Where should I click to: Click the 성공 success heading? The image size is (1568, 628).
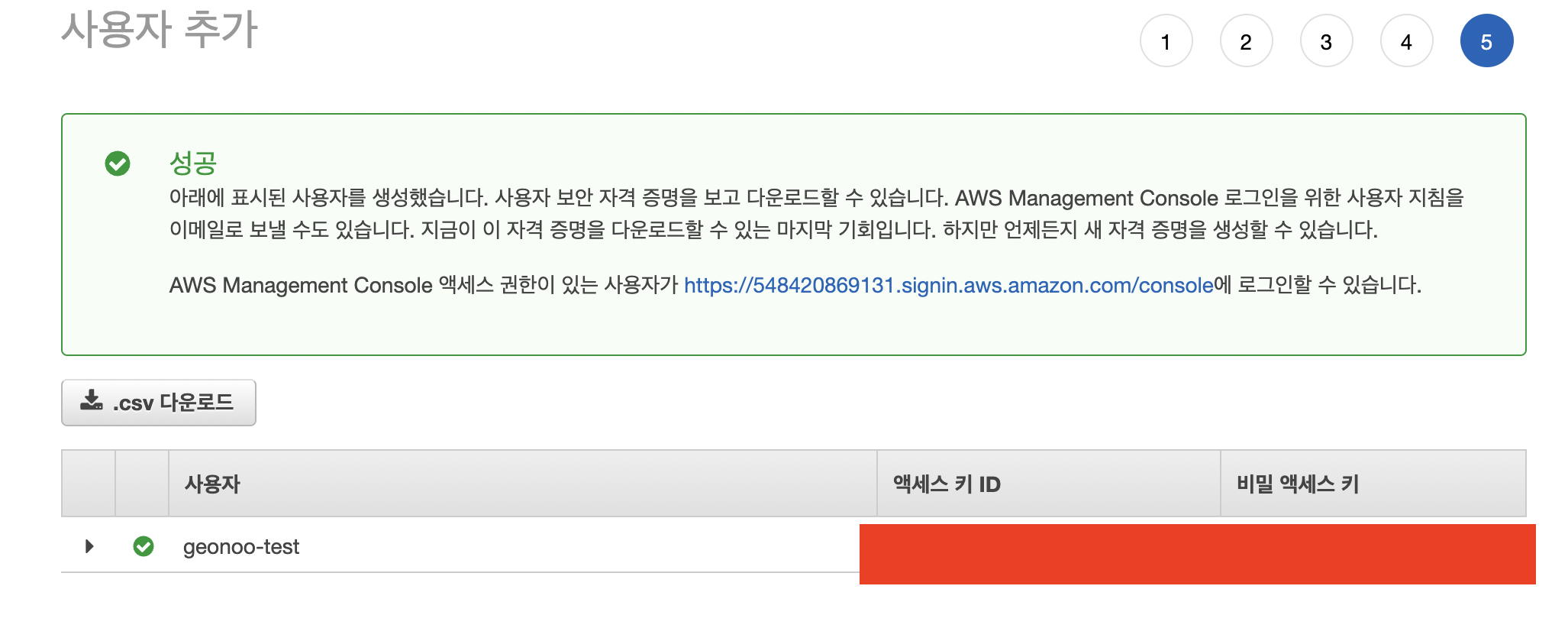[x=192, y=163]
